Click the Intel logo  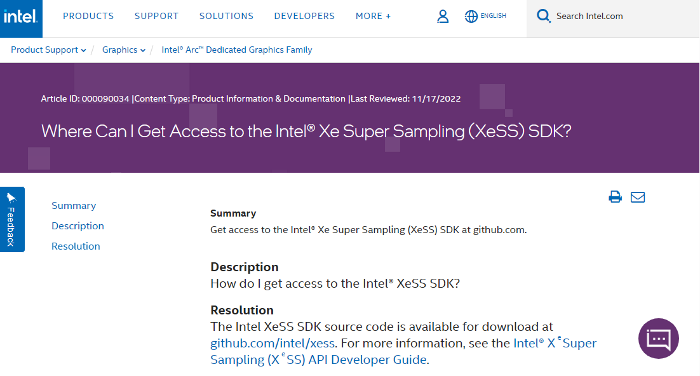[x=21, y=18]
